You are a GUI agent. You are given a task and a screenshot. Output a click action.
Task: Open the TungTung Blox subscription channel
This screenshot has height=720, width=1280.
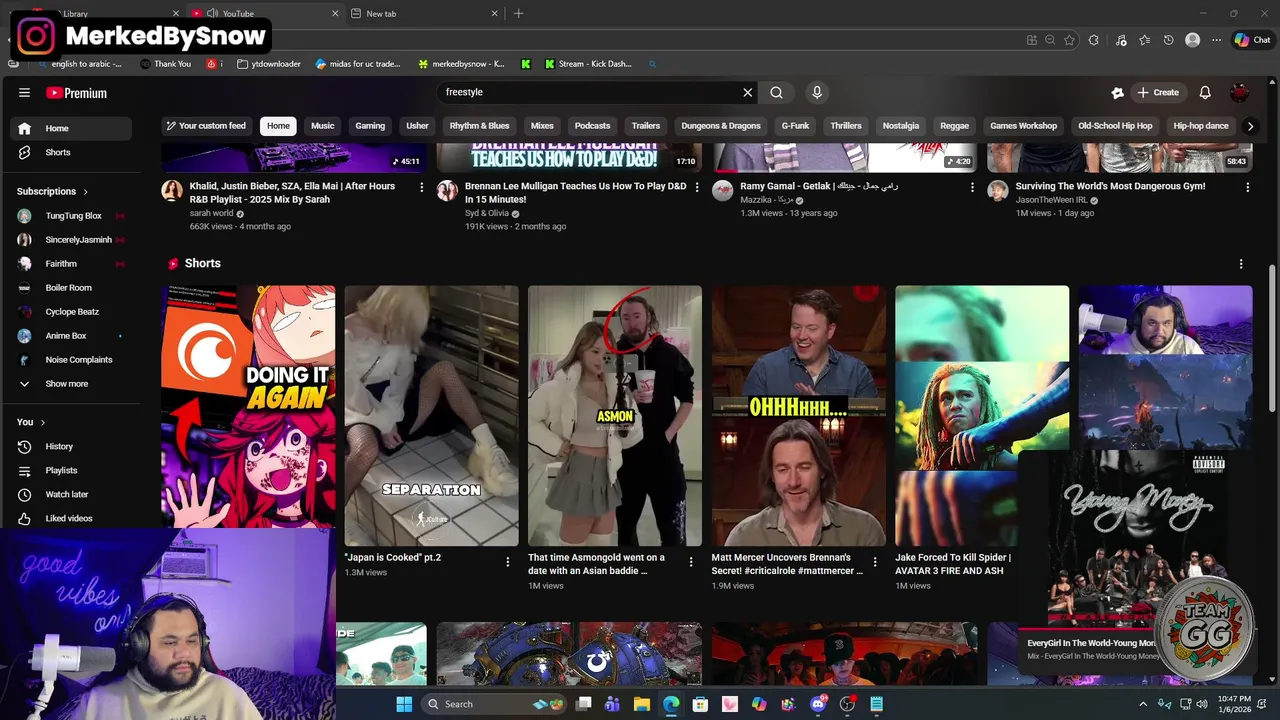click(71, 216)
